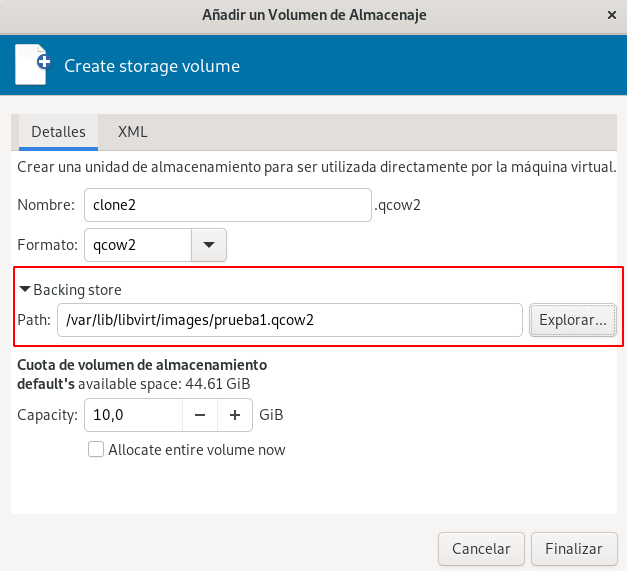Image resolution: width=627 pixels, height=571 pixels.
Task: Click the Allocate entire volume now label
Action: coord(197,450)
